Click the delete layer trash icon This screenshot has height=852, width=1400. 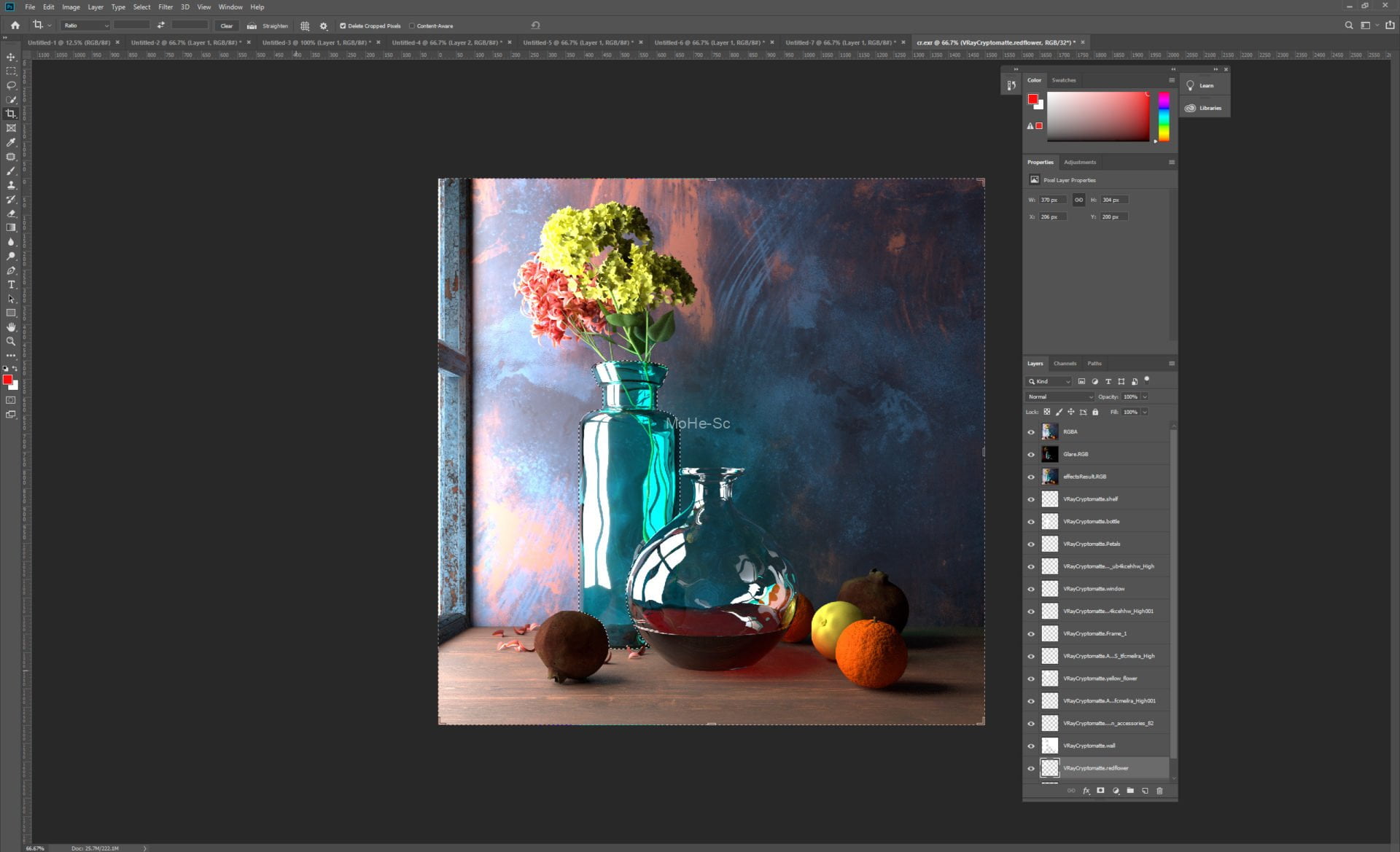[x=1159, y=791]
